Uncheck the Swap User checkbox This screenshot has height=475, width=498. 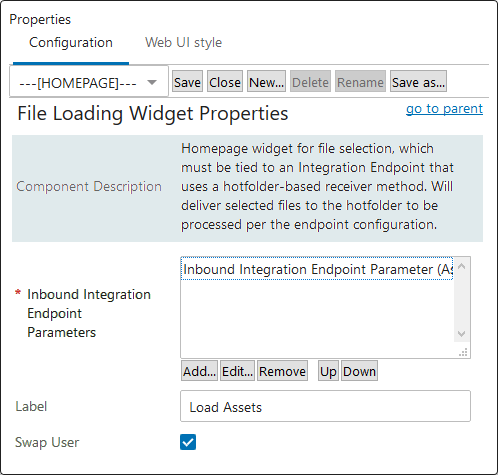[188, 442]
